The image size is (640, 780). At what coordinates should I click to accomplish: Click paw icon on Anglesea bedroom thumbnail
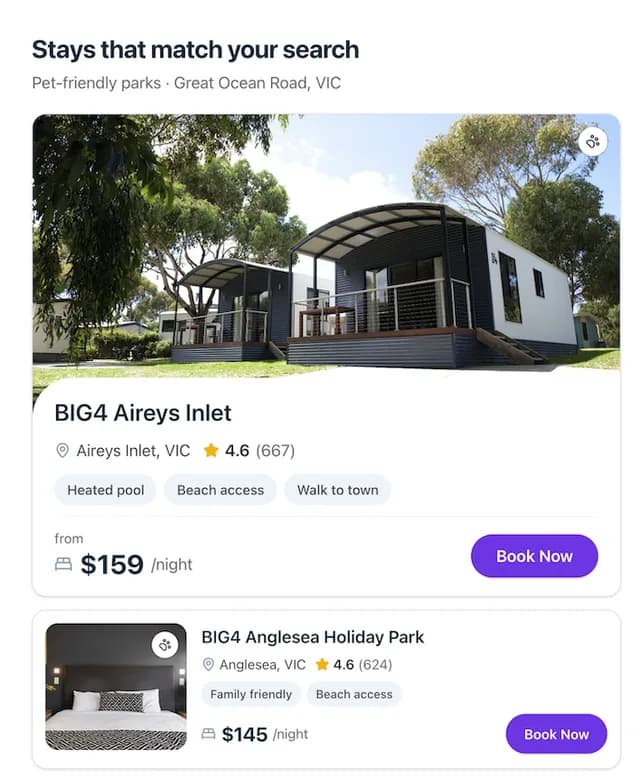[x=165, y=645]
